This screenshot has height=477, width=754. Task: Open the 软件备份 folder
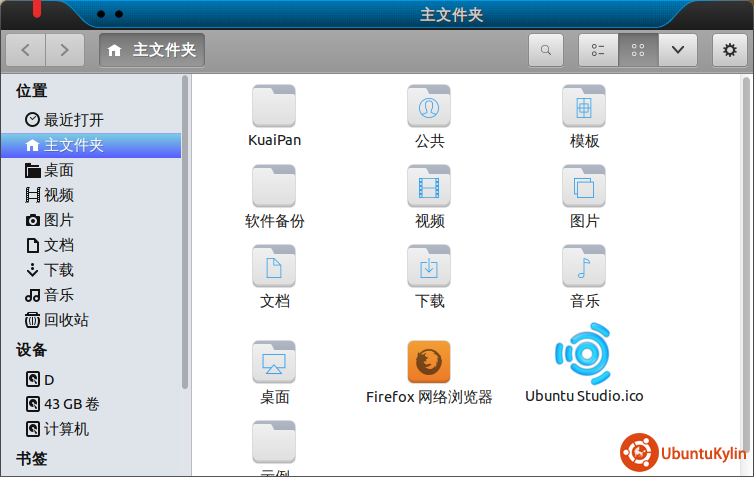274,187
